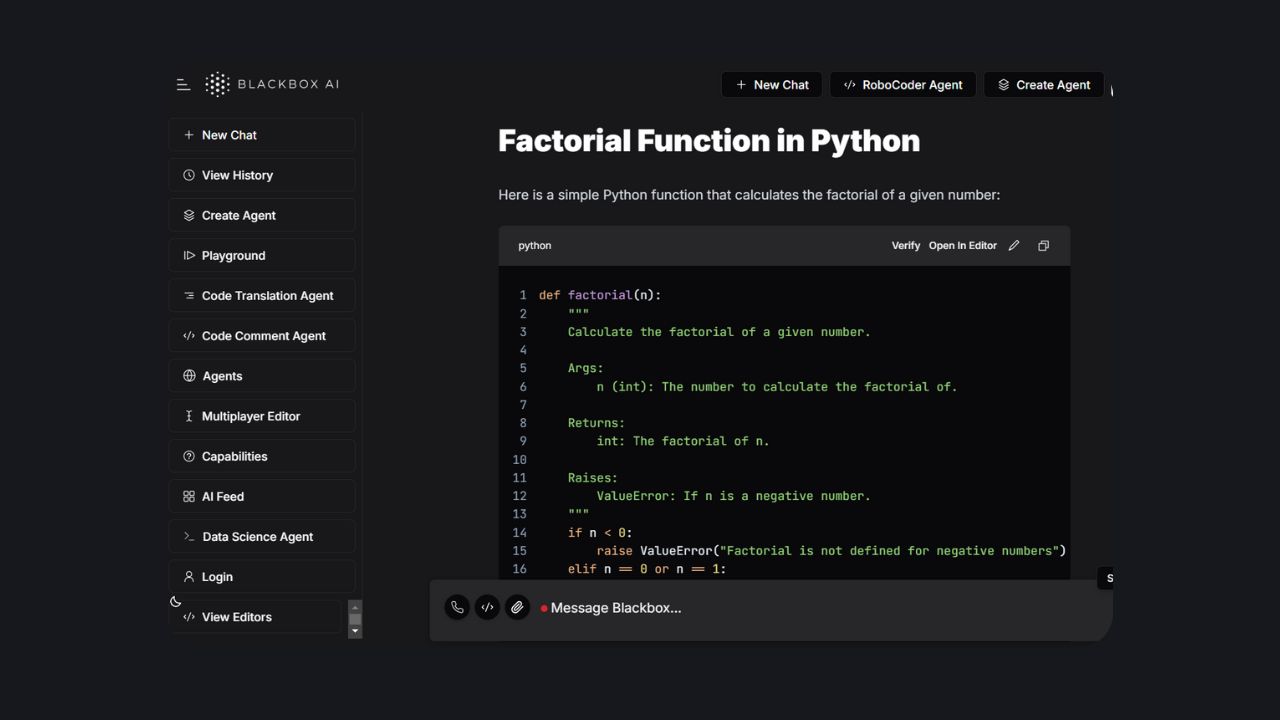Select Code Translation Agent in sidebar
The width and height of the screenshot is (1280, 720).
(262, 295)
